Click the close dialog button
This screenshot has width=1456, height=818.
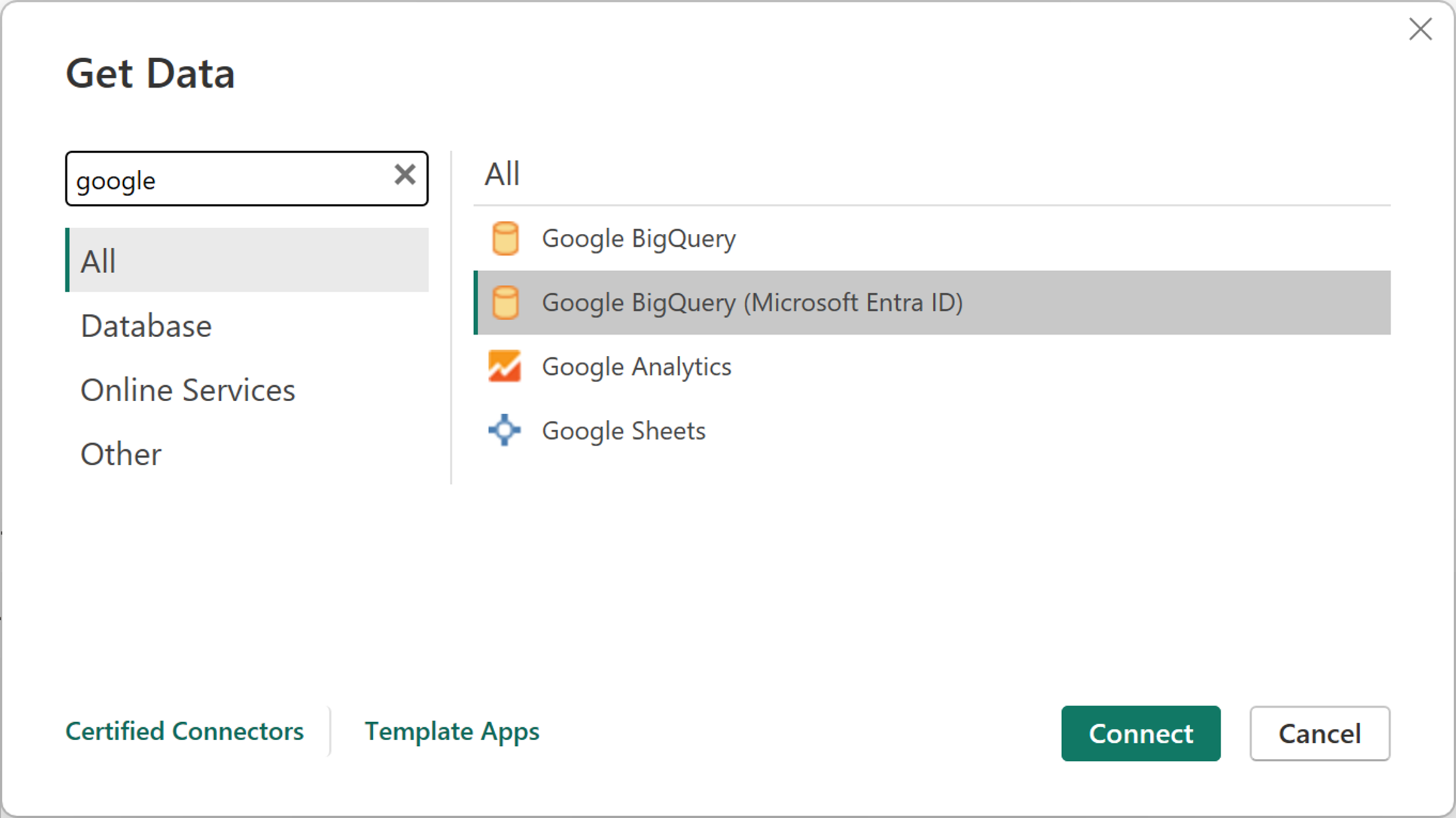click(1420, 26)
